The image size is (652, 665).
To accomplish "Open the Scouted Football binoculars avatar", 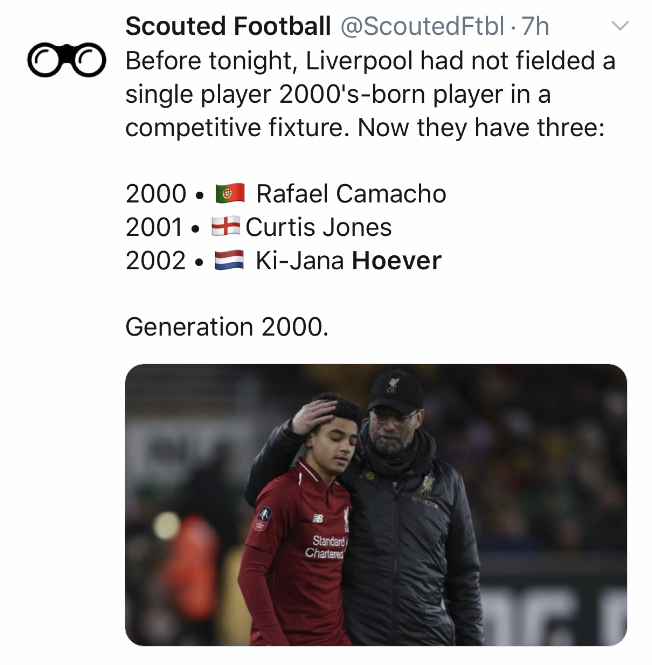I will coord(67,62).
